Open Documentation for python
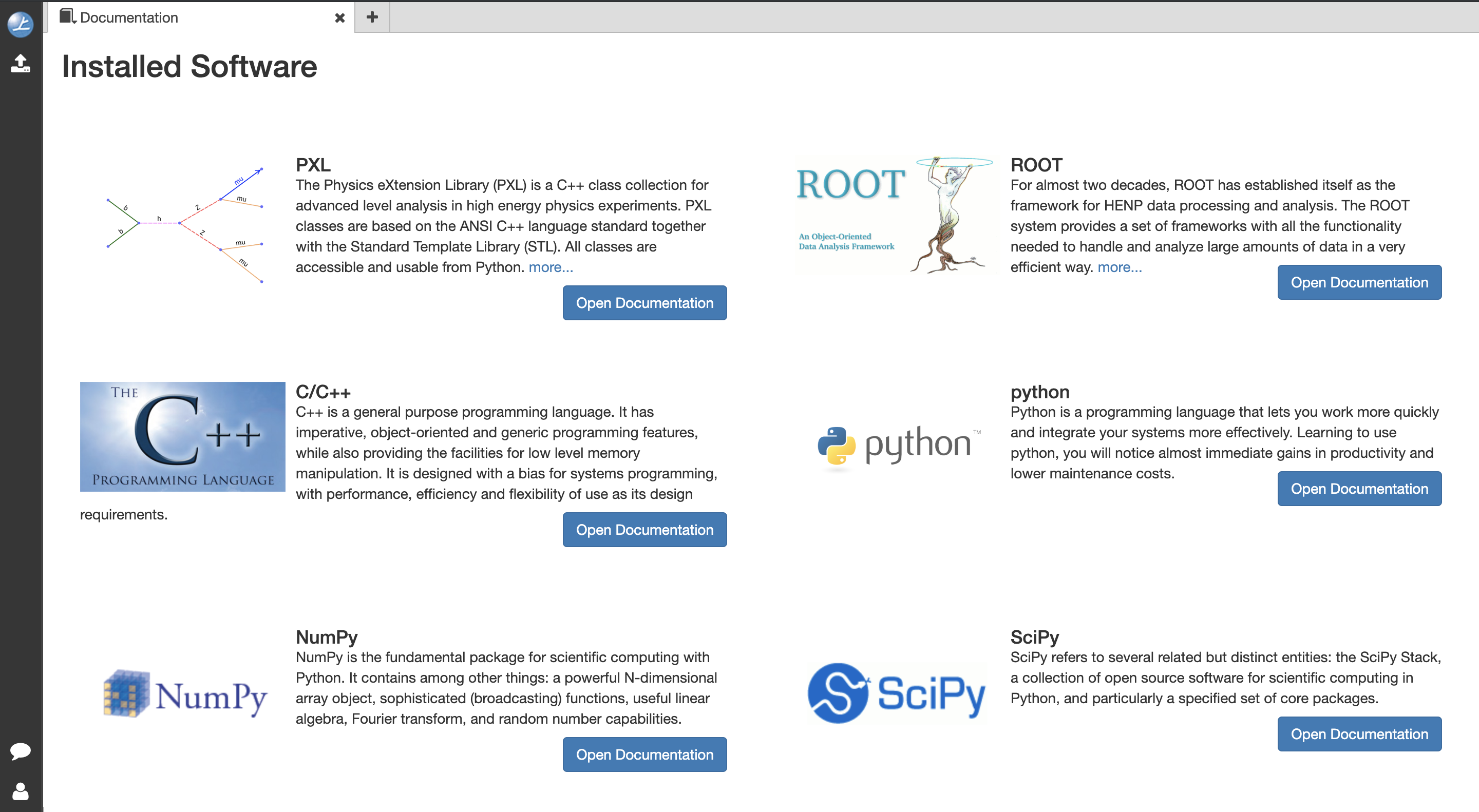 pyautogui.click(x=1358, y=489)
